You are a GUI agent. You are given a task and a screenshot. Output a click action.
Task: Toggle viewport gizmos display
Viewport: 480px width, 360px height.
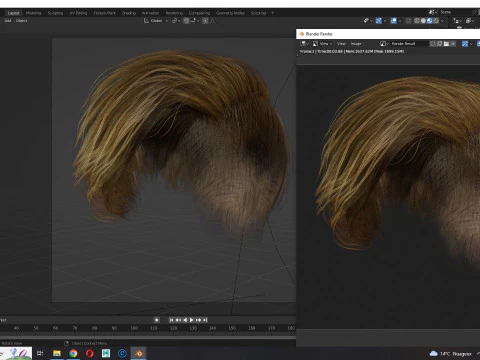click(x=379, y=21)
